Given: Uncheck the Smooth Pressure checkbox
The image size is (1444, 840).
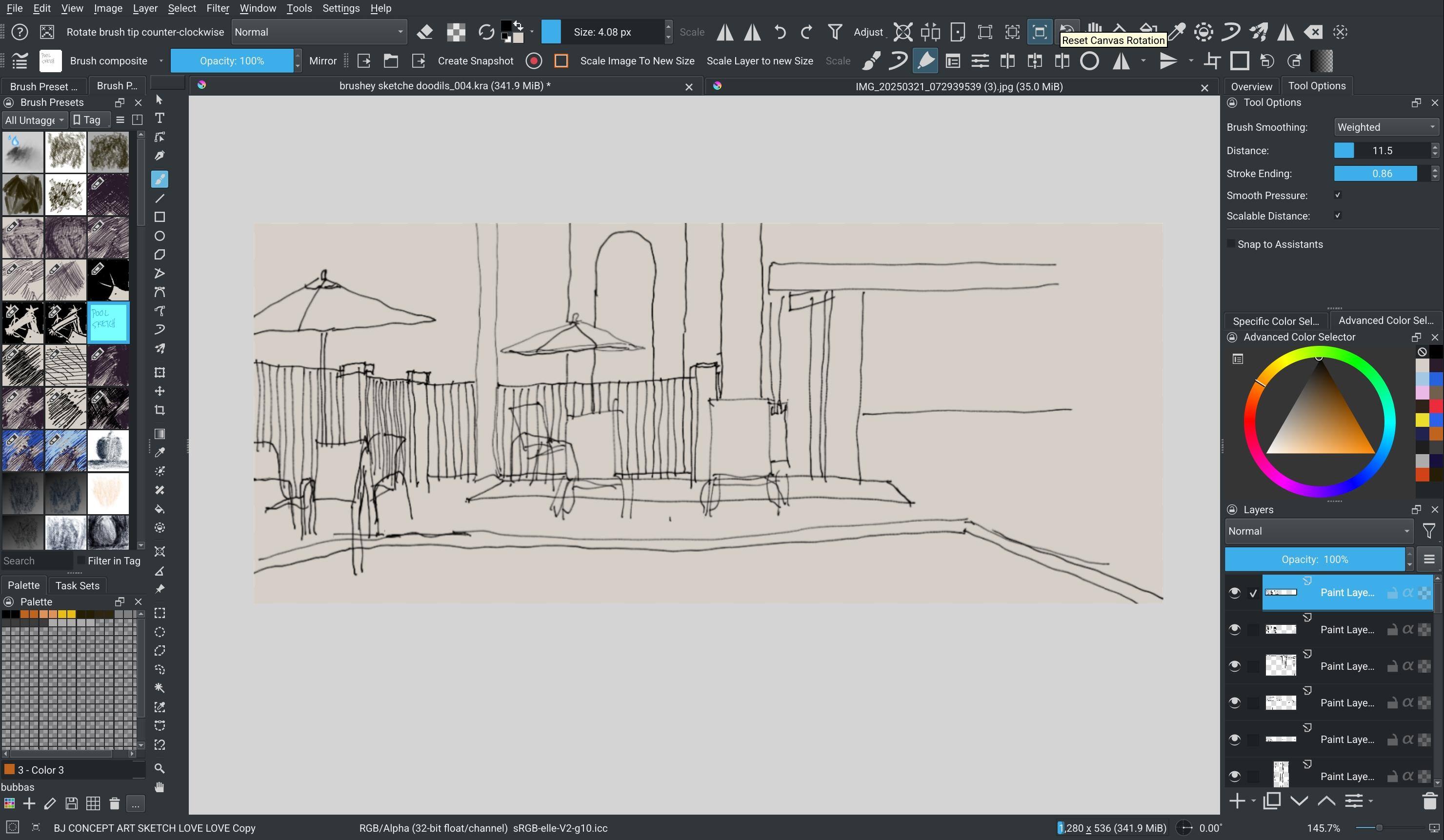Looking at the screenshot, I should tap(1338, 196).
